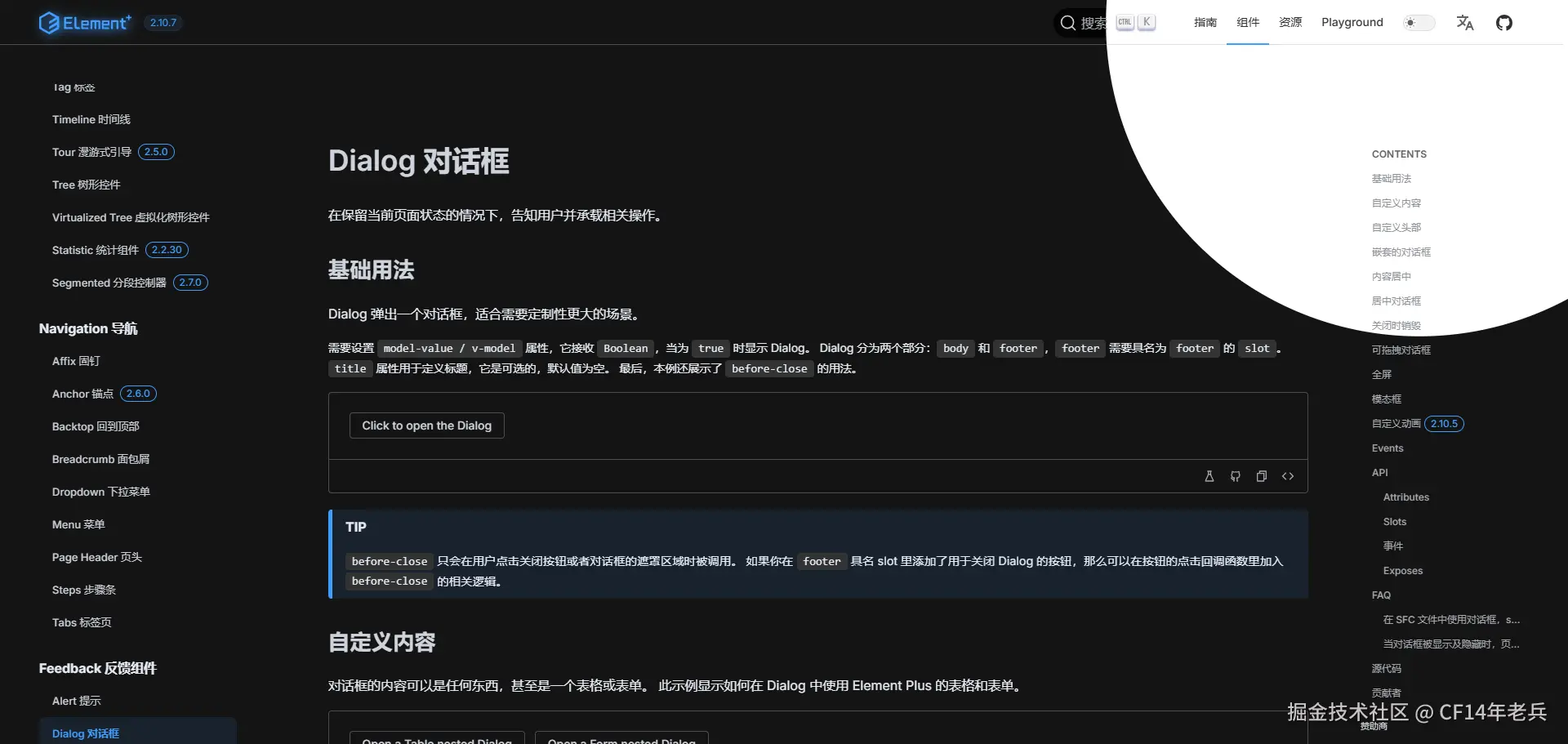Viewport: 1568px width, 744px height.
Task: Jump to 内容居中 in contents
Action: click(1392, 277)
